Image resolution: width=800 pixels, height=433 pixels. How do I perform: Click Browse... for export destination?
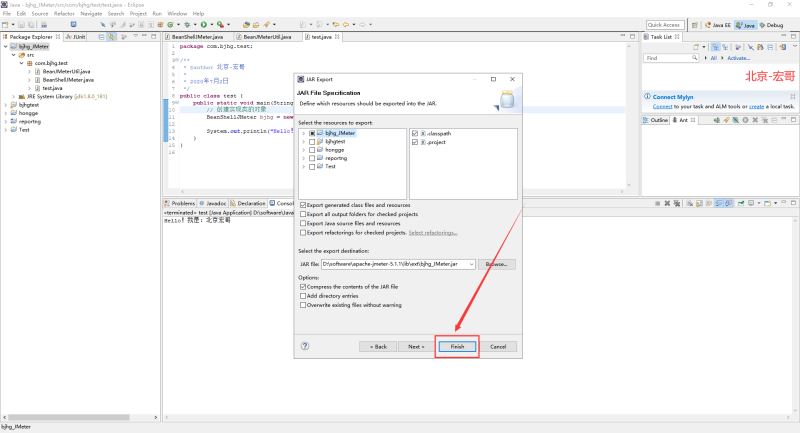pyautogui.click(x=497, y=264)
